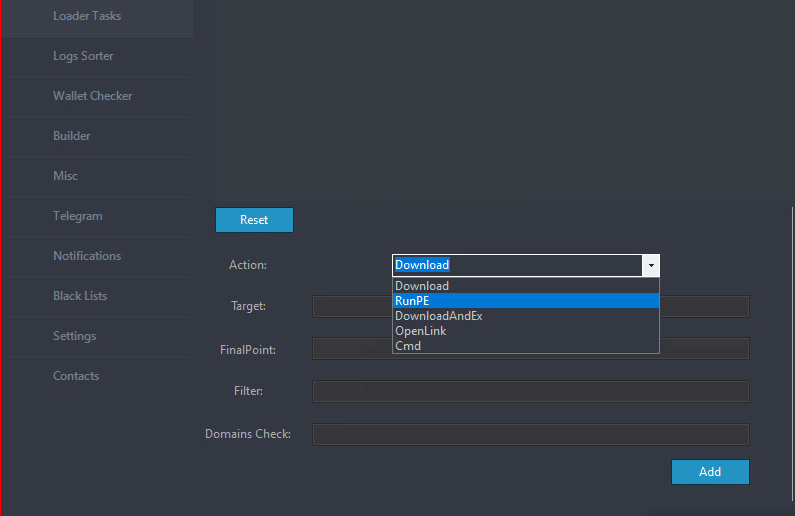Click the Reset button
Image resolution: width=795 pixels, height=516 pixels.
(x=254, y=220)
